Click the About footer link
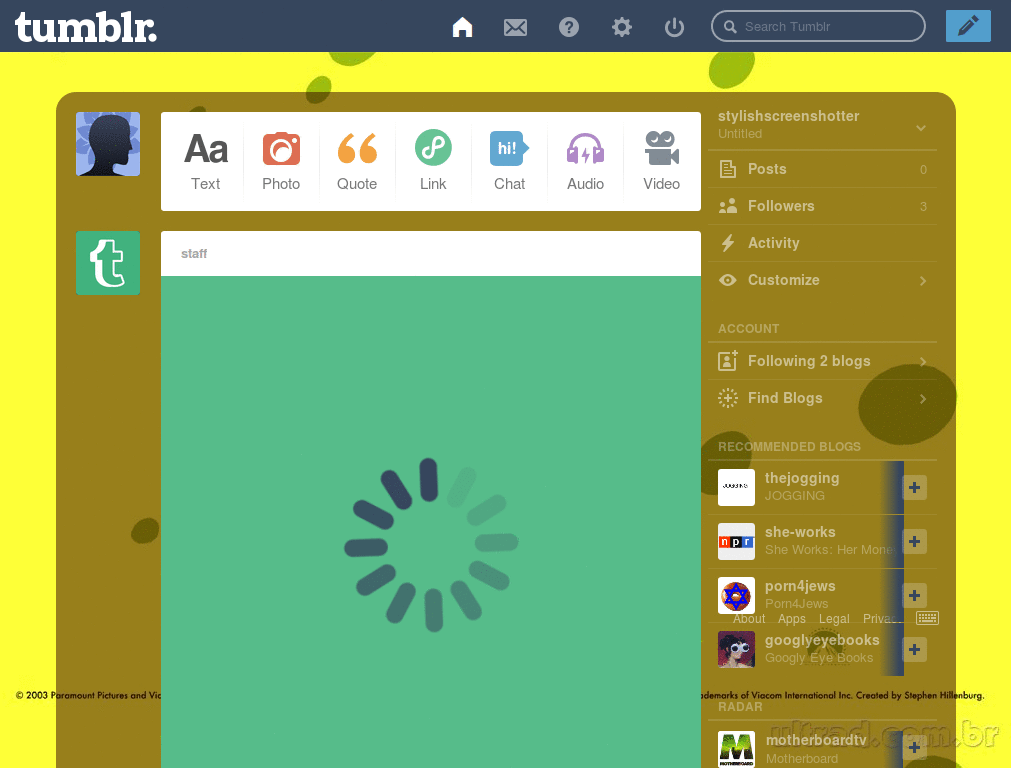The width and height of the screenshot is (1024, 768). coord(748,618)
